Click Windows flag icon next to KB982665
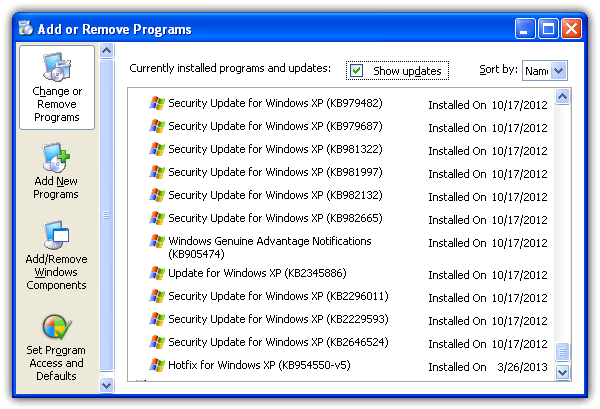This screenshot has height=409, width=600. 157,218
